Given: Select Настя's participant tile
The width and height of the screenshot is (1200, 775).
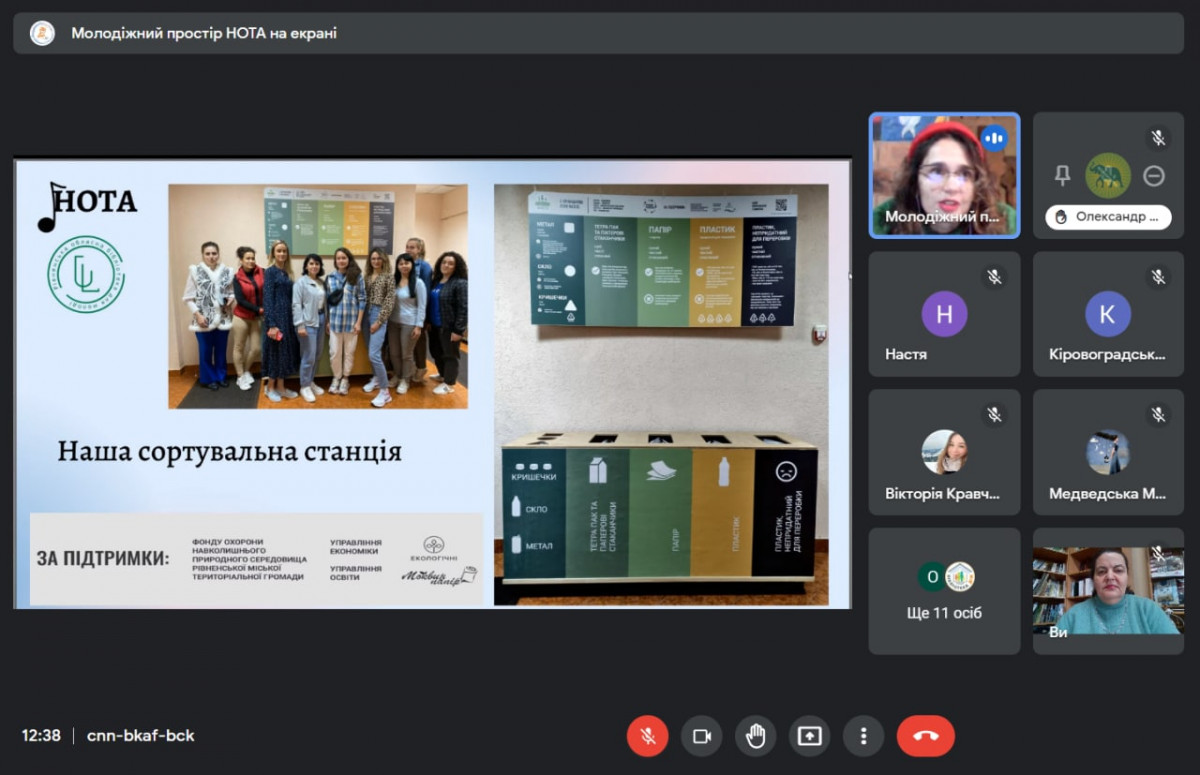Looking at the screenshot, I should 944,314.
